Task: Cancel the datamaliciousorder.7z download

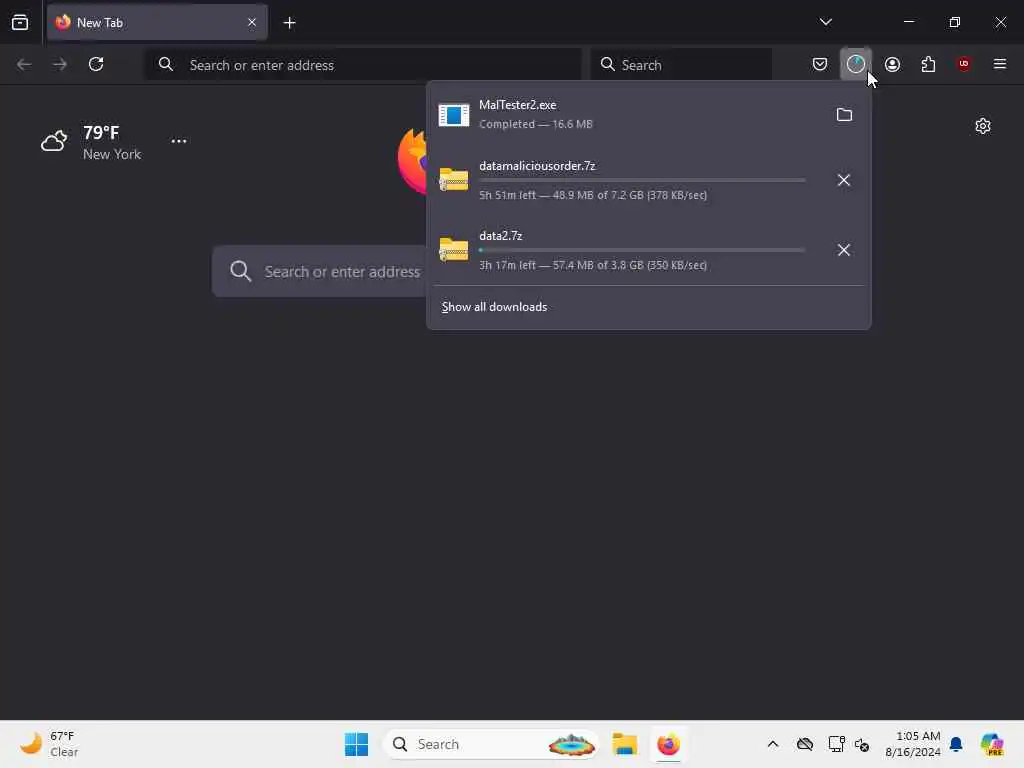Action: pyautogui.click(x=844, y=180)
